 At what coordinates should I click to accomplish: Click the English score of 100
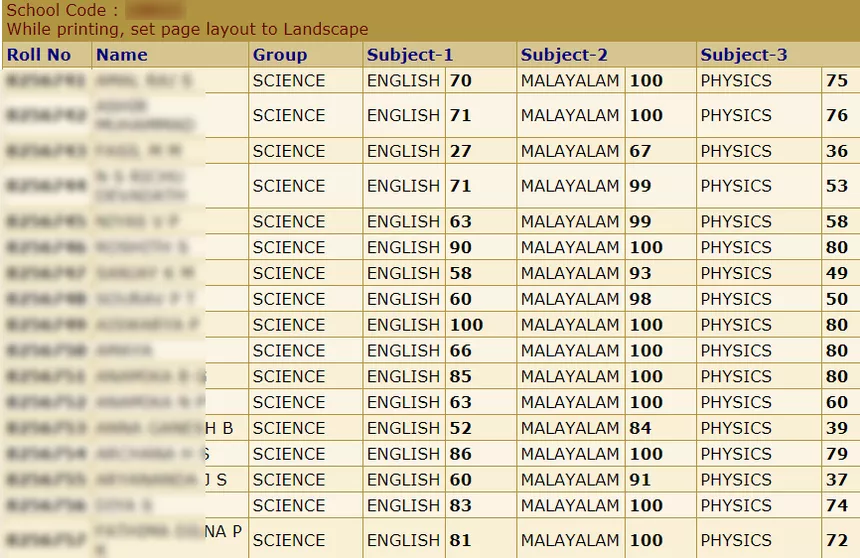click(x=466, y=325)
